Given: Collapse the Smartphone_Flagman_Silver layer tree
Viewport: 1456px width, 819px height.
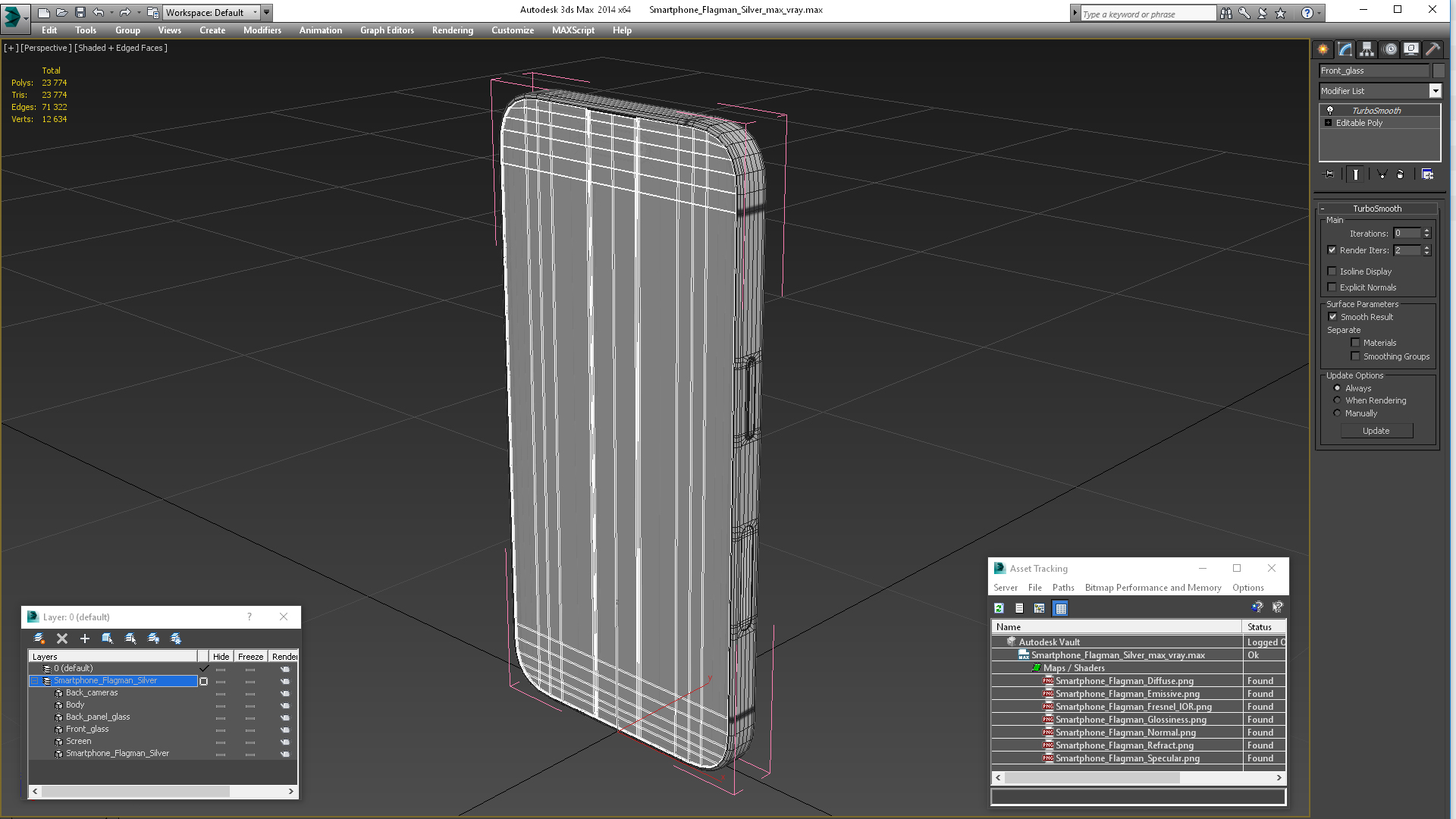Looking at the screenshot, I should coord(35,681).
